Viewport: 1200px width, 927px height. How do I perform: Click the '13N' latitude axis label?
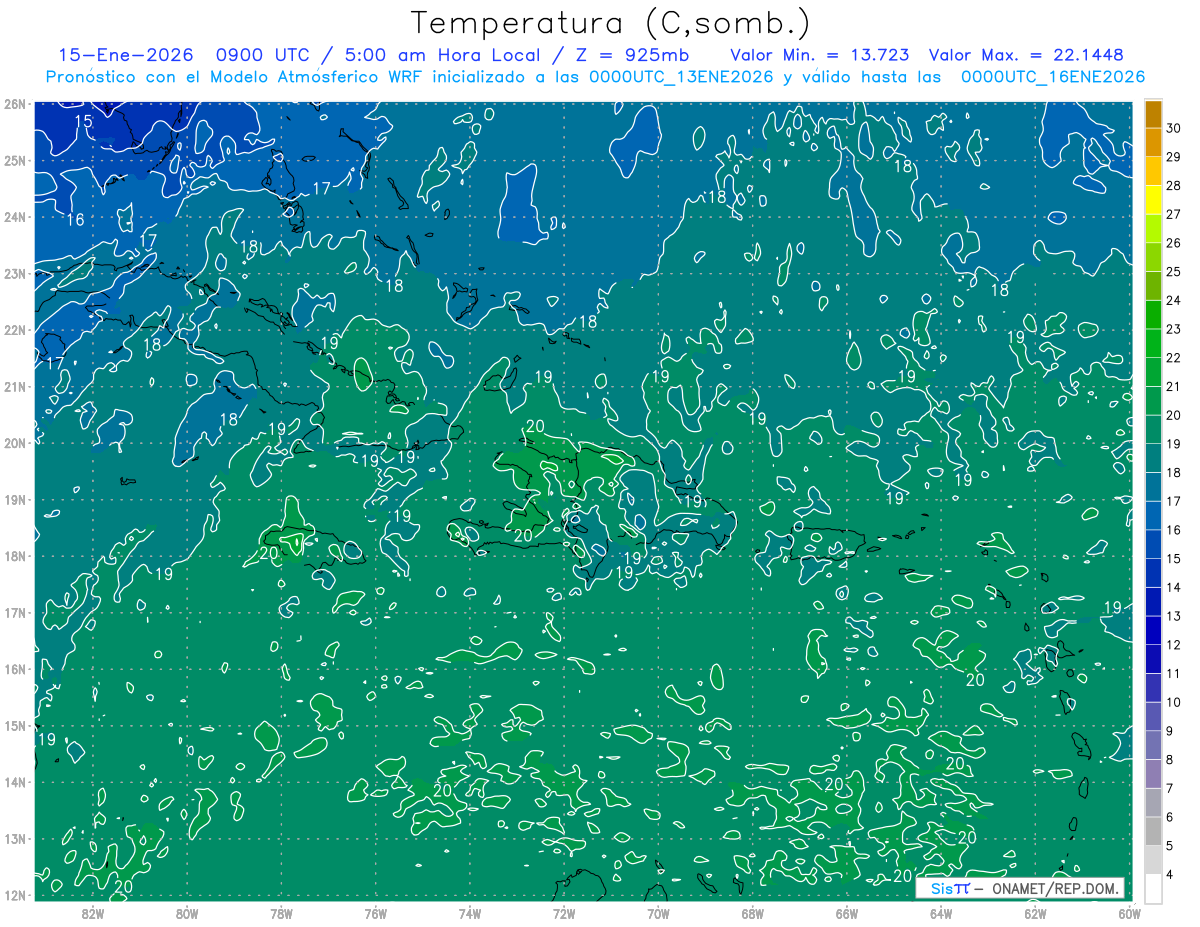[x=14, y=838]
